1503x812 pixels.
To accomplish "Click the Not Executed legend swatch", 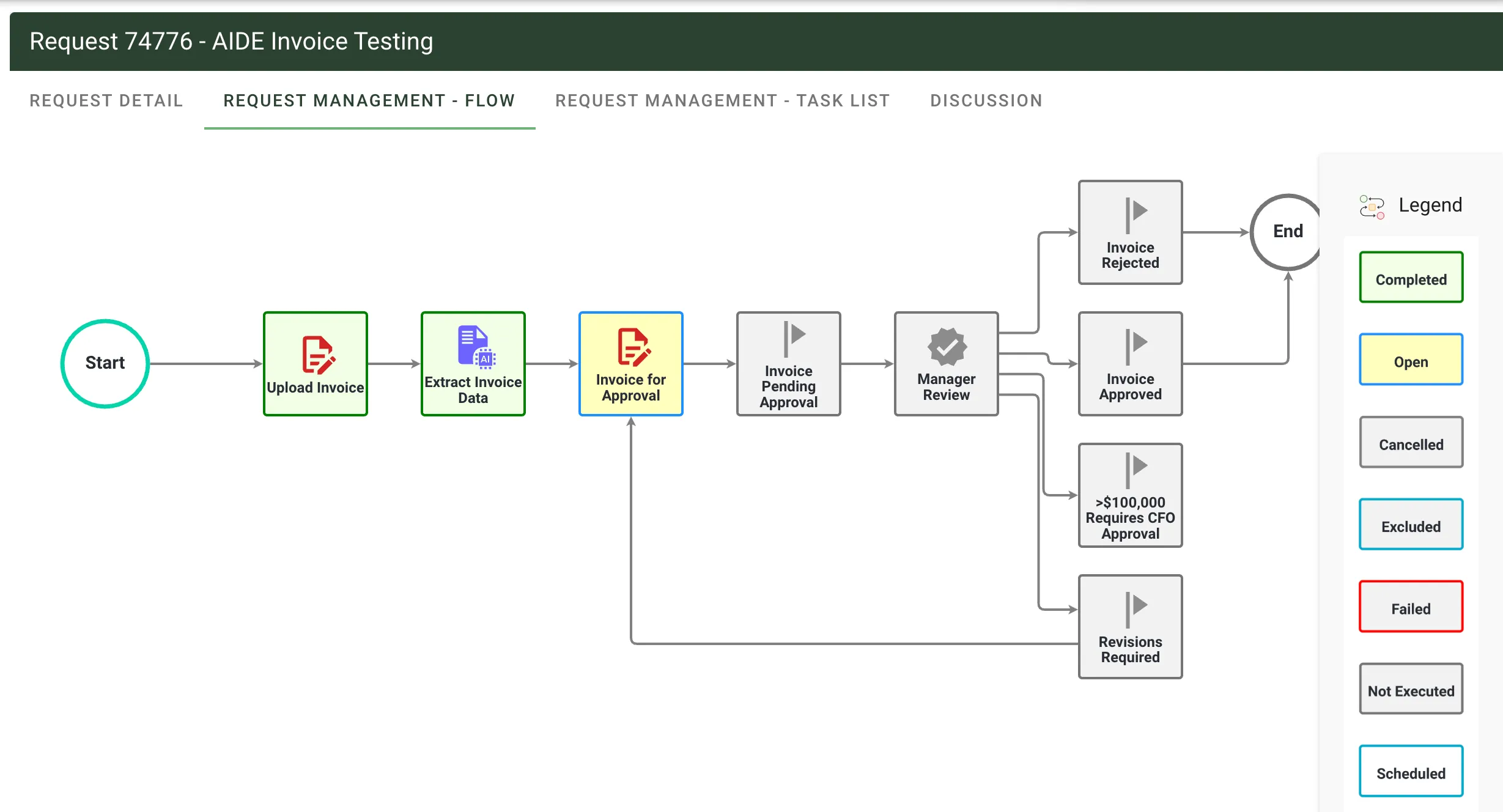I will click(x=1411, y=689).
